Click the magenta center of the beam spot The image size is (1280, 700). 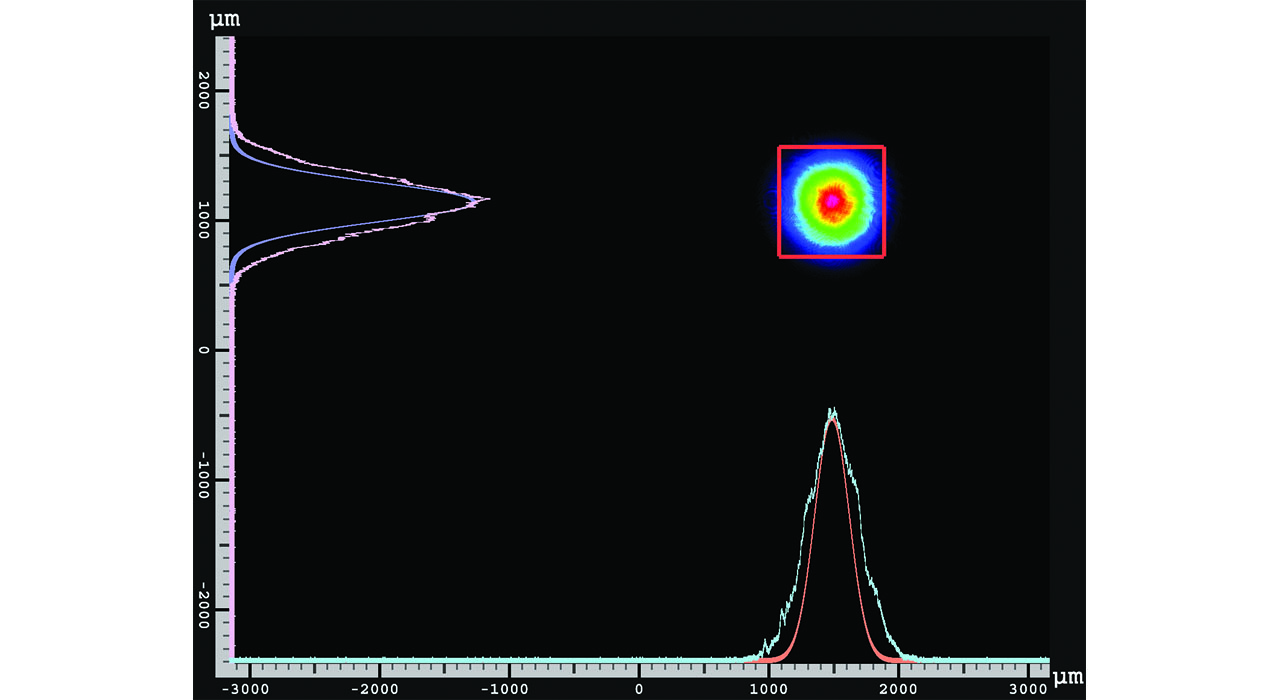point(833,200)
